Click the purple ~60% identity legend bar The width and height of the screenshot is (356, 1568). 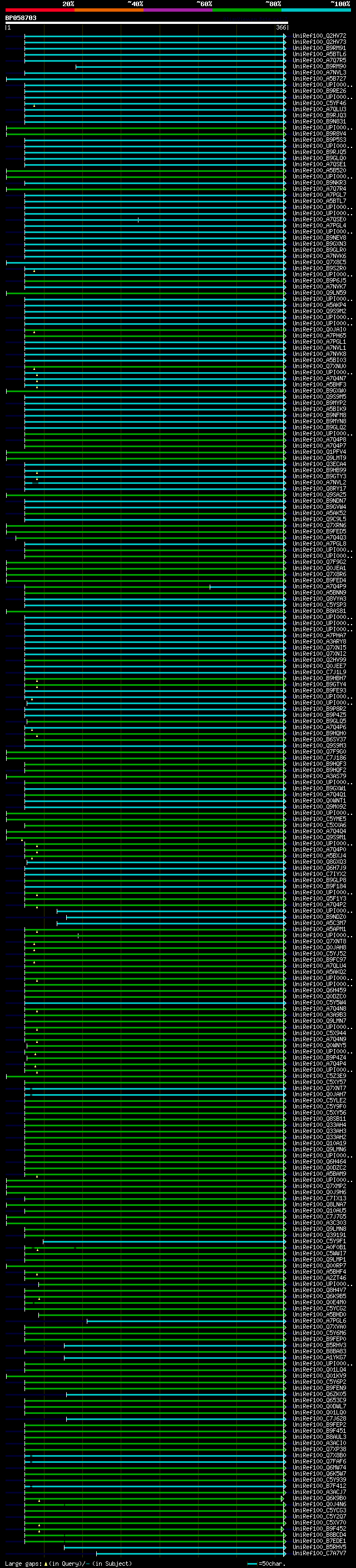[x=177, y=10]
